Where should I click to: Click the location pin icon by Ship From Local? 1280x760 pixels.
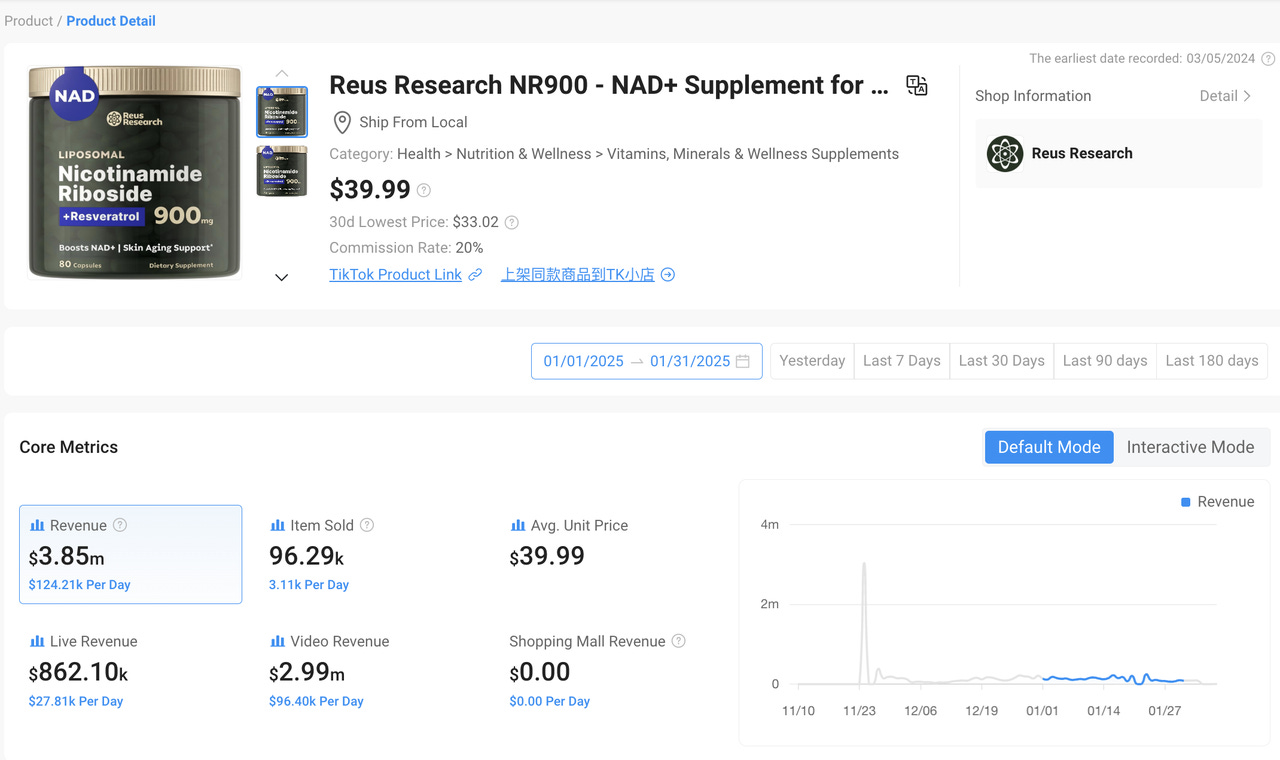click(x=342, y=122)
